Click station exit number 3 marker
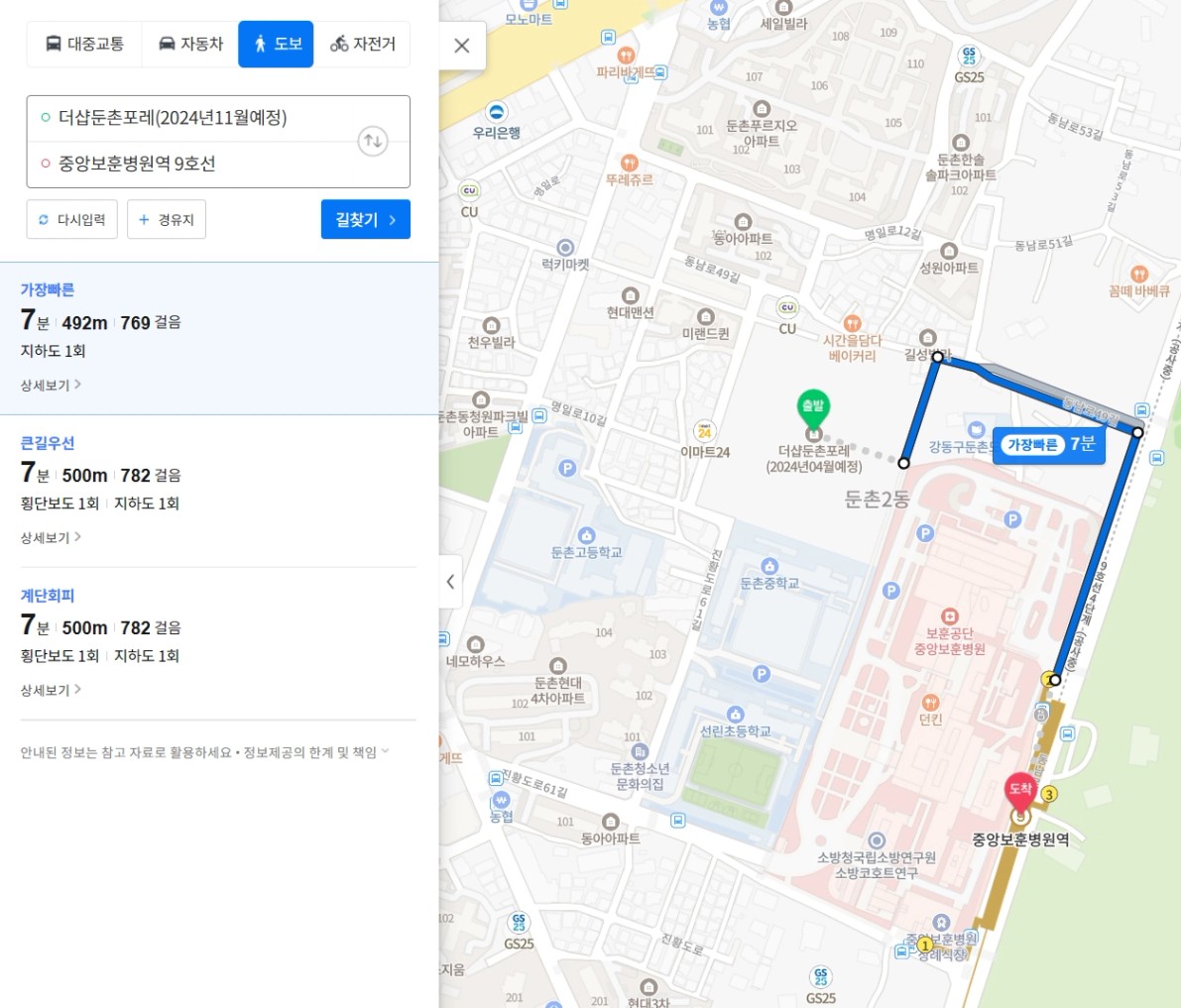1181x1008 pixels. pos(1048,794)
